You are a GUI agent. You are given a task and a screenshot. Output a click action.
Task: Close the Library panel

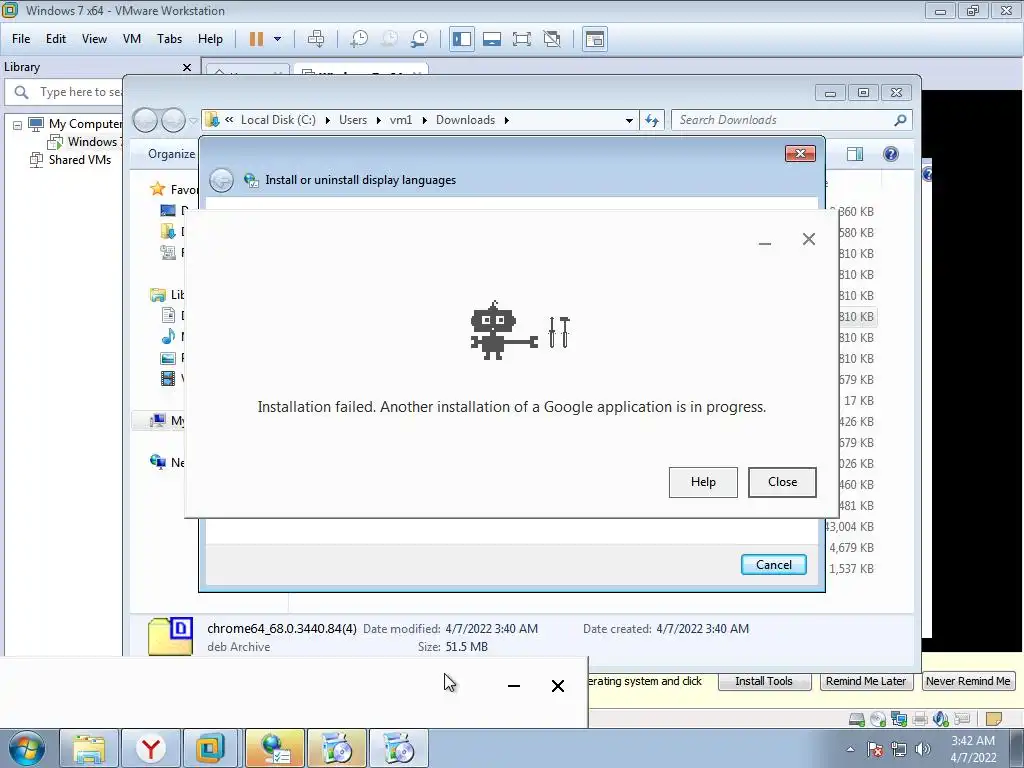click(187, 67)
